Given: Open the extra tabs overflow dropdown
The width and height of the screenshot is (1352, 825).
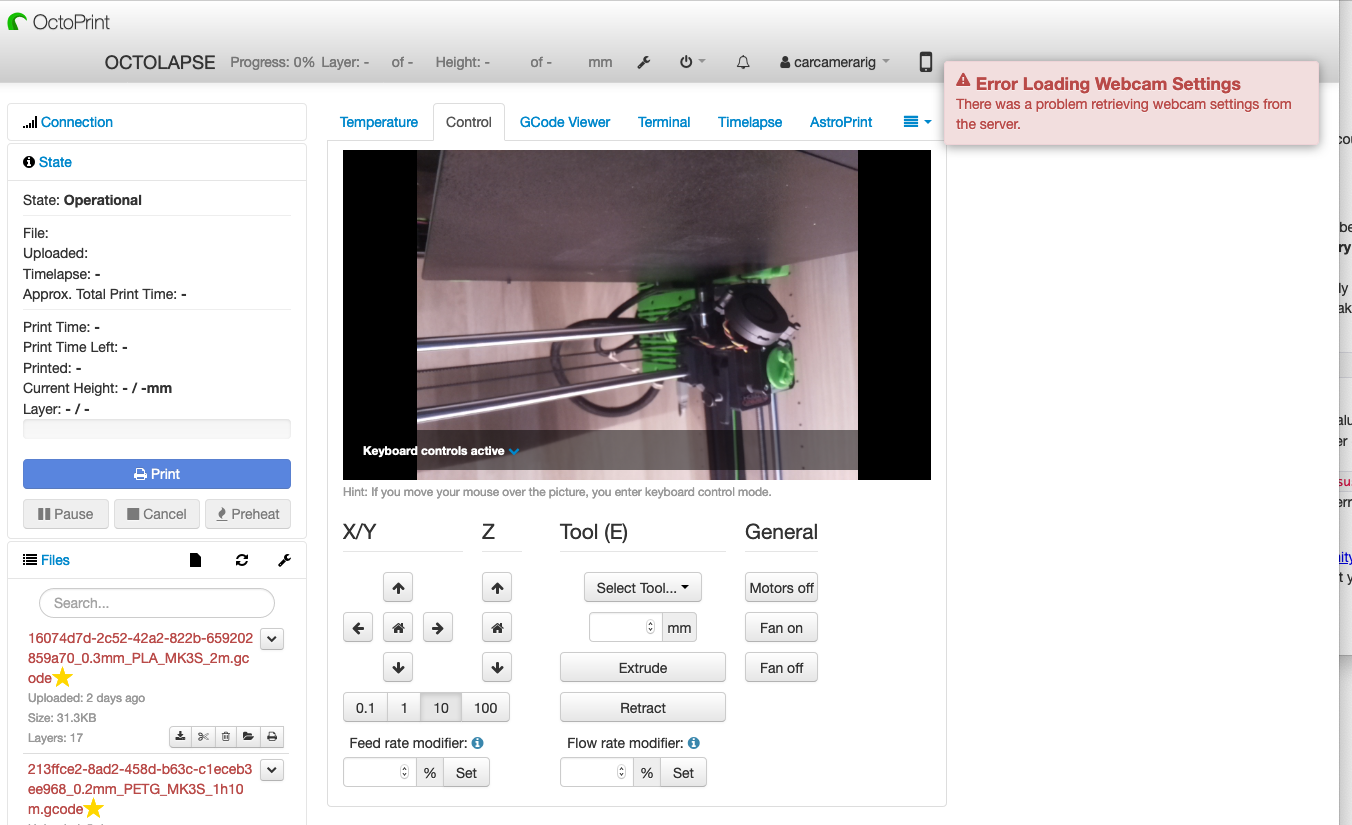Looking at the screenshot, I should point(917,122).
